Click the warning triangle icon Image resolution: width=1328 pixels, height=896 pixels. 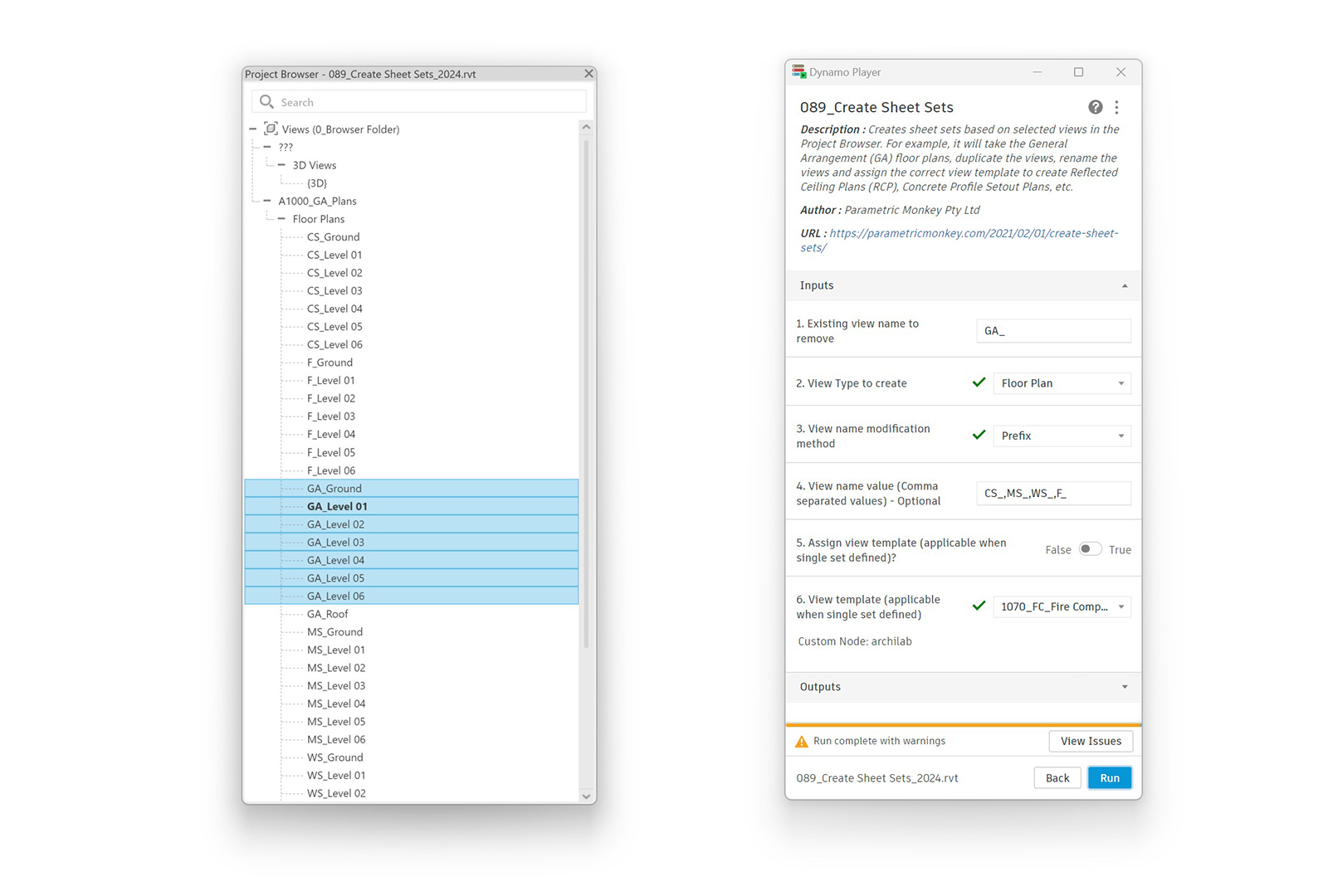click(801, 742)
